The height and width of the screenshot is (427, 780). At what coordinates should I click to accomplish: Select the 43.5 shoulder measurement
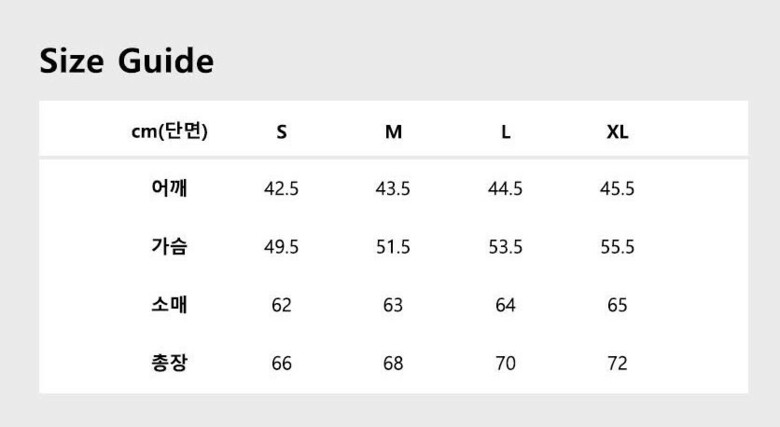pyautogui.click(x=394, y=189)
